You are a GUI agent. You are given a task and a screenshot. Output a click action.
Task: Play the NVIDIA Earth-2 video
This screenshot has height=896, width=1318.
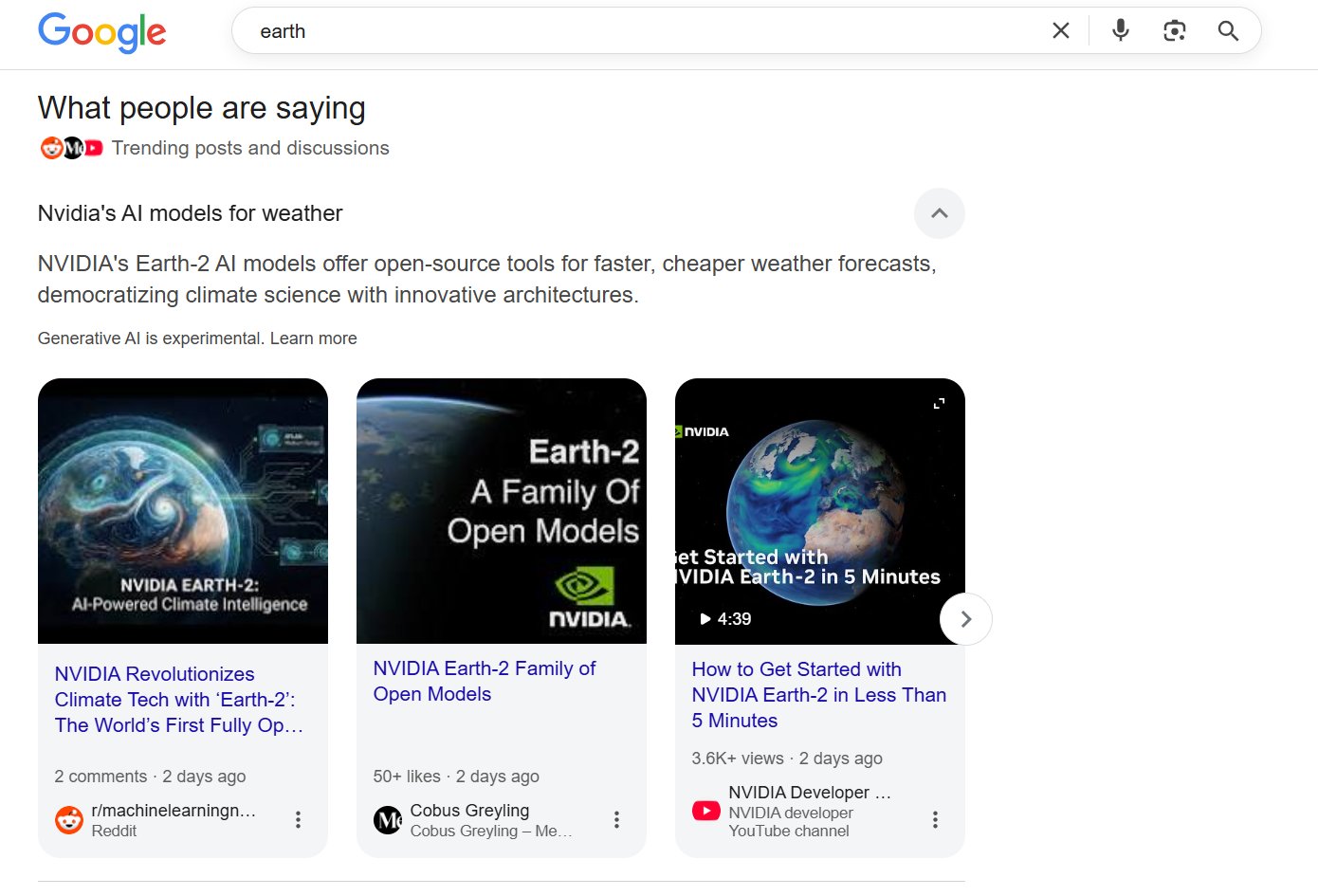[x=819, y=511]
